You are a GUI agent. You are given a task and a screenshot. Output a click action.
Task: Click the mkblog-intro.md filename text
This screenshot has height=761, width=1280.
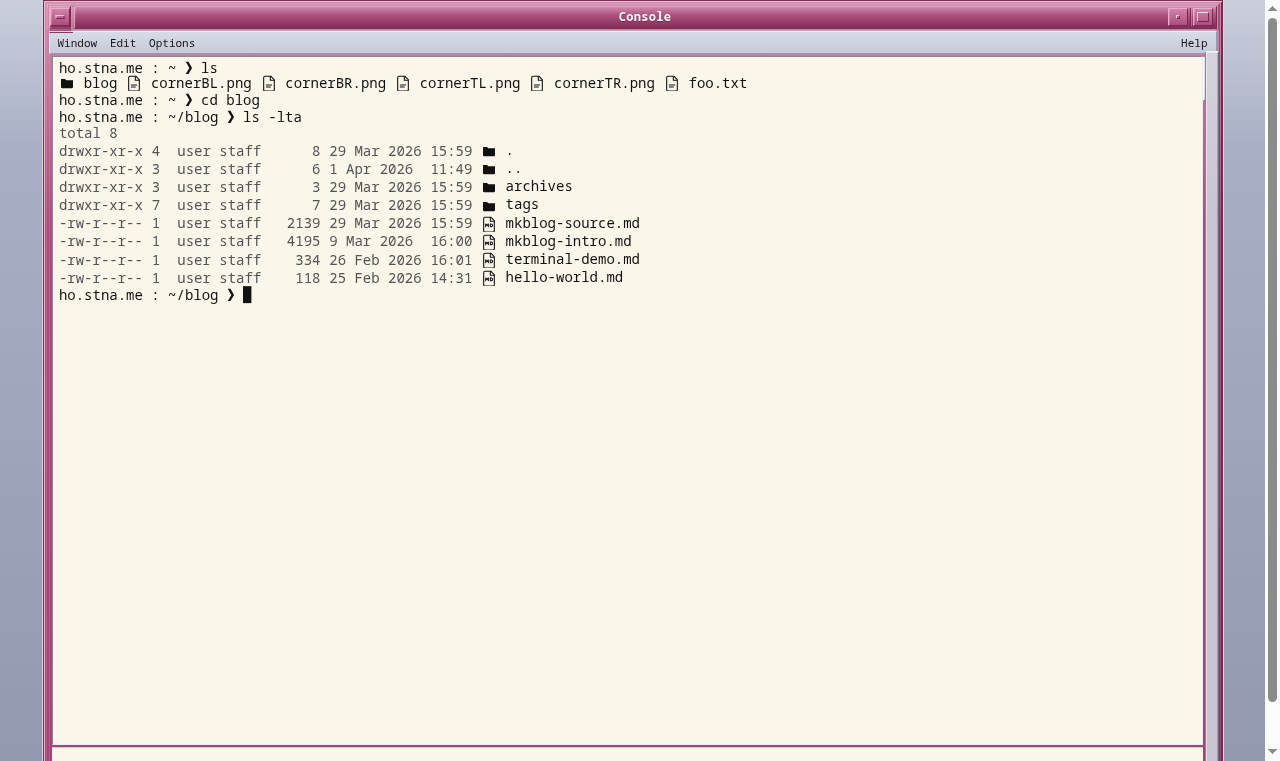(568, 241)
